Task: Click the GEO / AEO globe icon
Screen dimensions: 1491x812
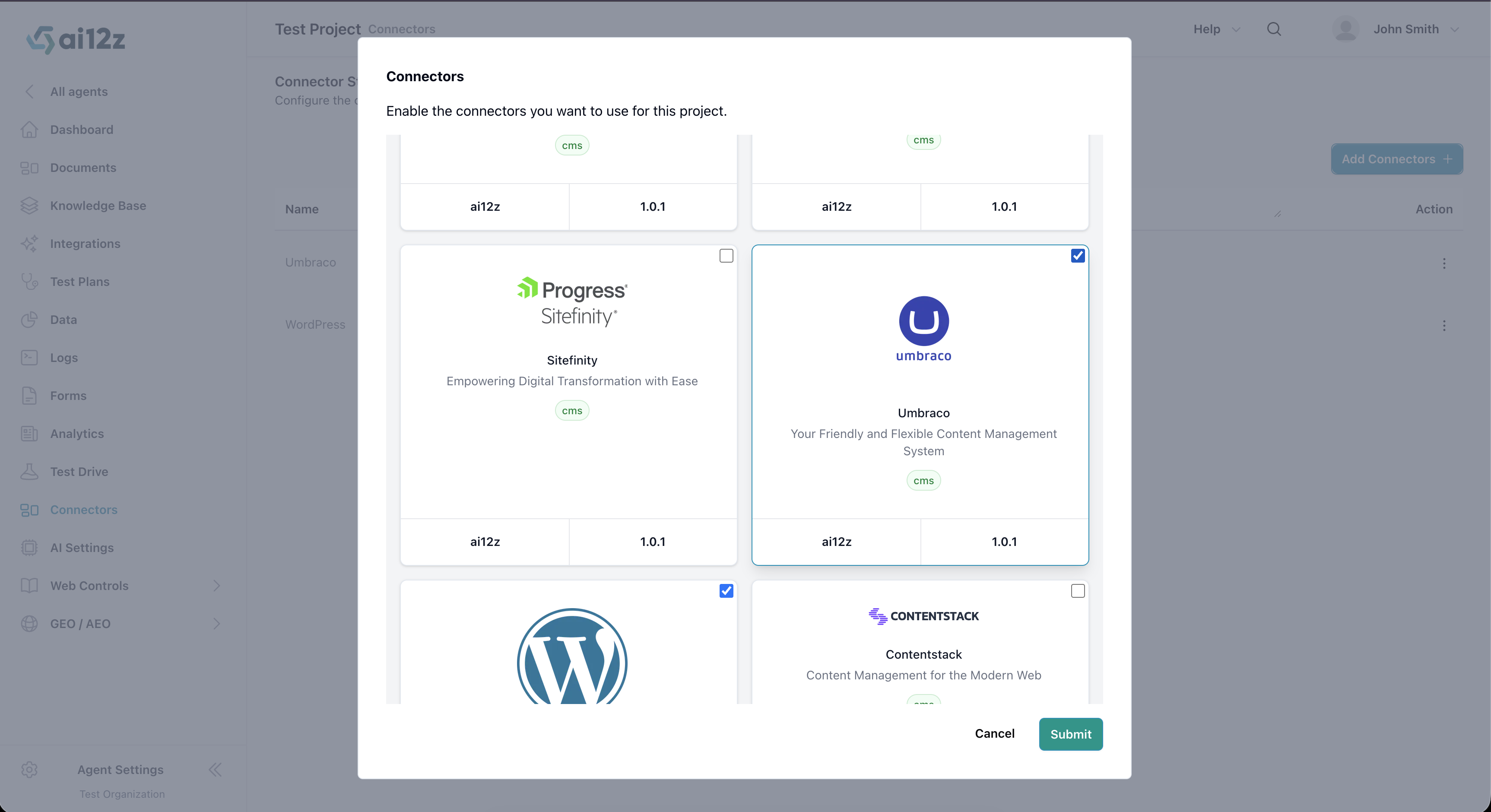Action: click(29, 624)
